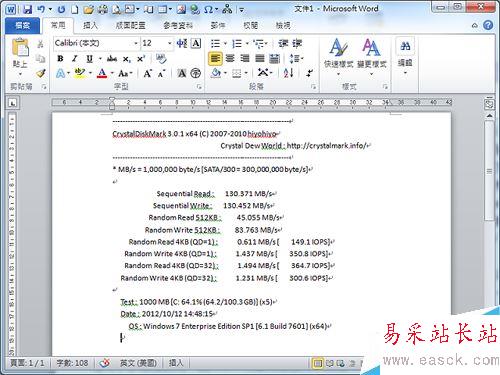Click the Show/Hide paragraph marks icon
Image resolution: width=500 pixels, height=375 pixels.
point(310,73)
